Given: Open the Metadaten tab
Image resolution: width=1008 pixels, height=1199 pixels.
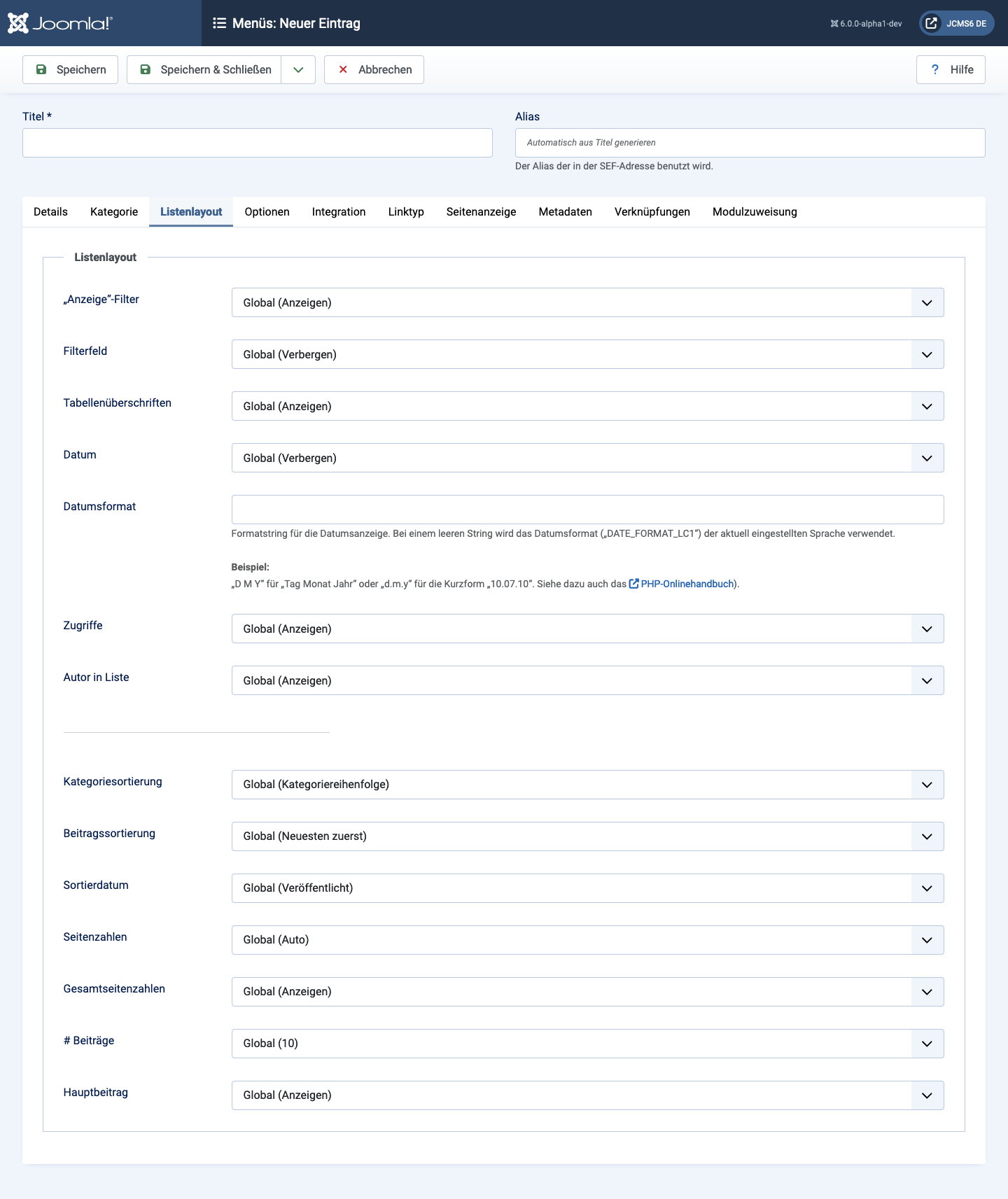Looking at the screenshot, I should click(x=566, y=211).
